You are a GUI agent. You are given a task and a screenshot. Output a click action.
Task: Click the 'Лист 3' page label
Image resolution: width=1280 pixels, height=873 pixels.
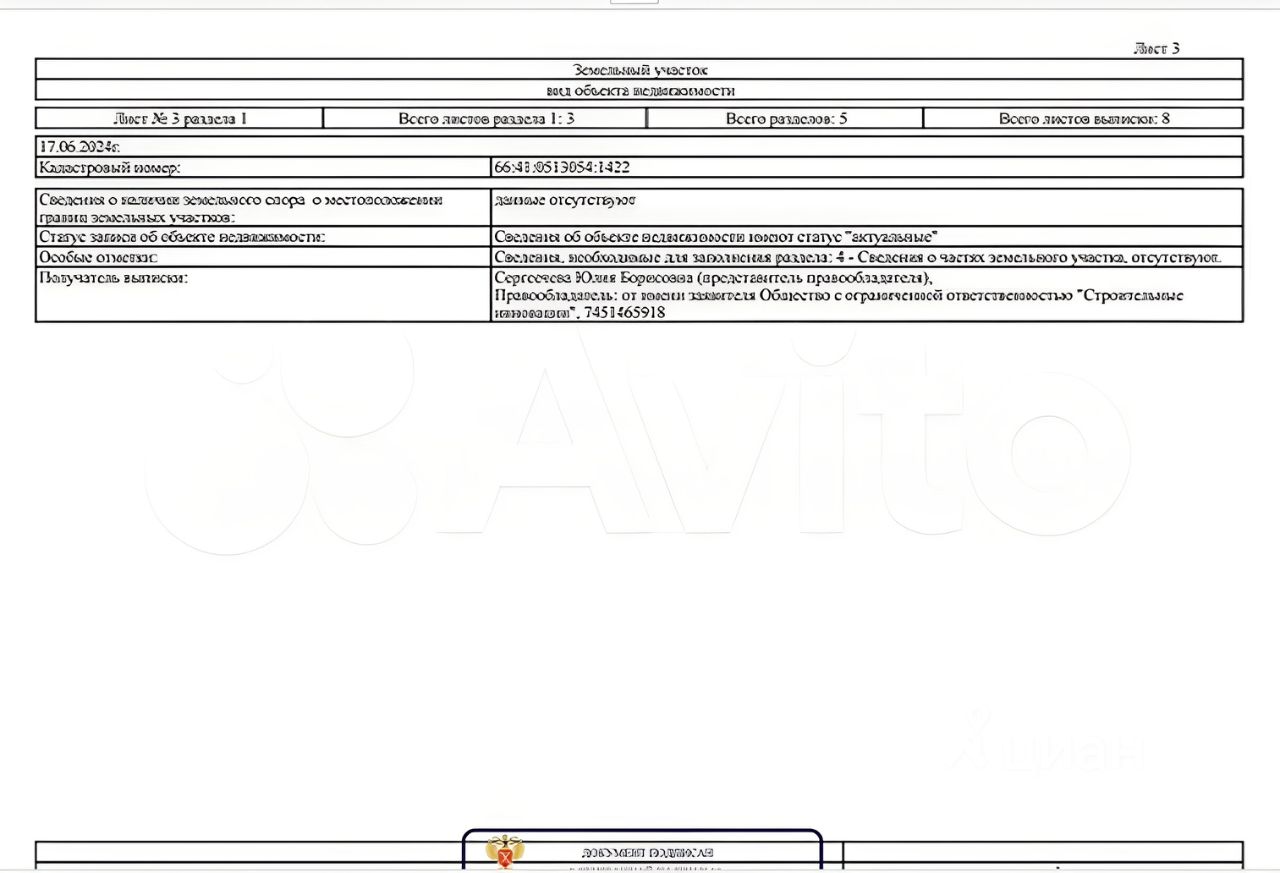click(x=1157, y=48)
